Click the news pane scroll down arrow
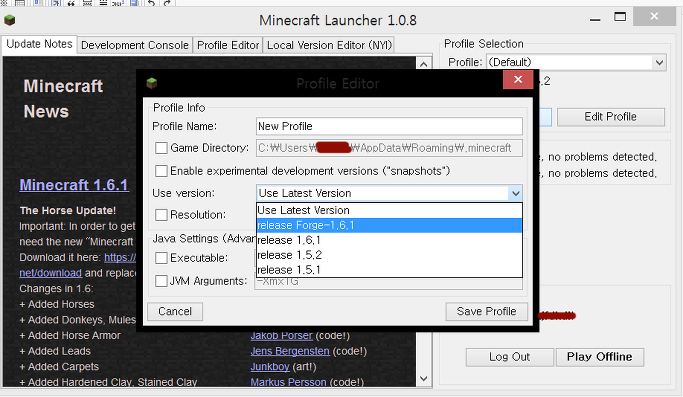 point(423,378)
